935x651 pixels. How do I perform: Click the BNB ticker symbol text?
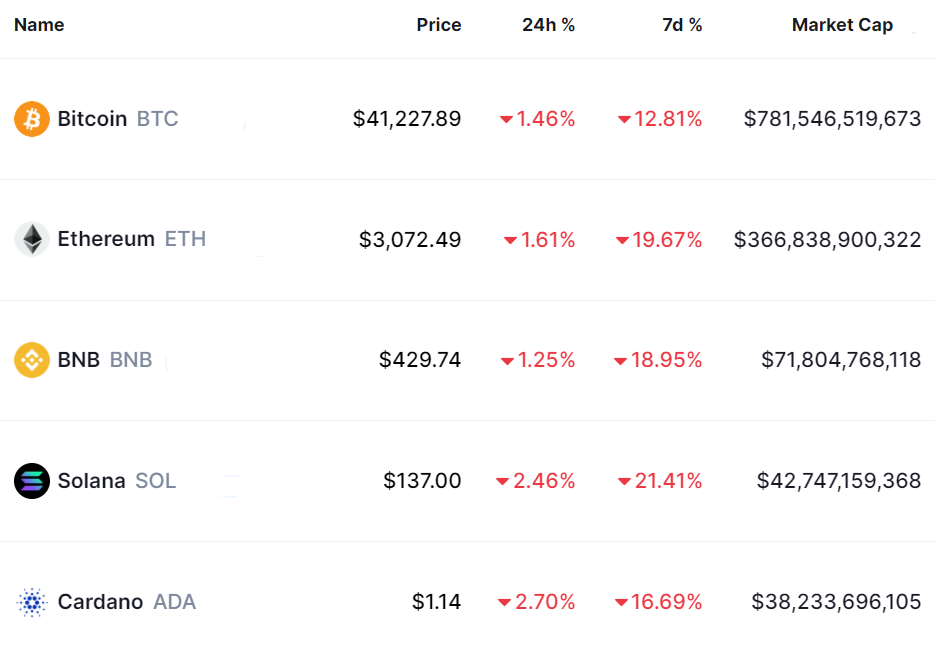click(131, 360)
